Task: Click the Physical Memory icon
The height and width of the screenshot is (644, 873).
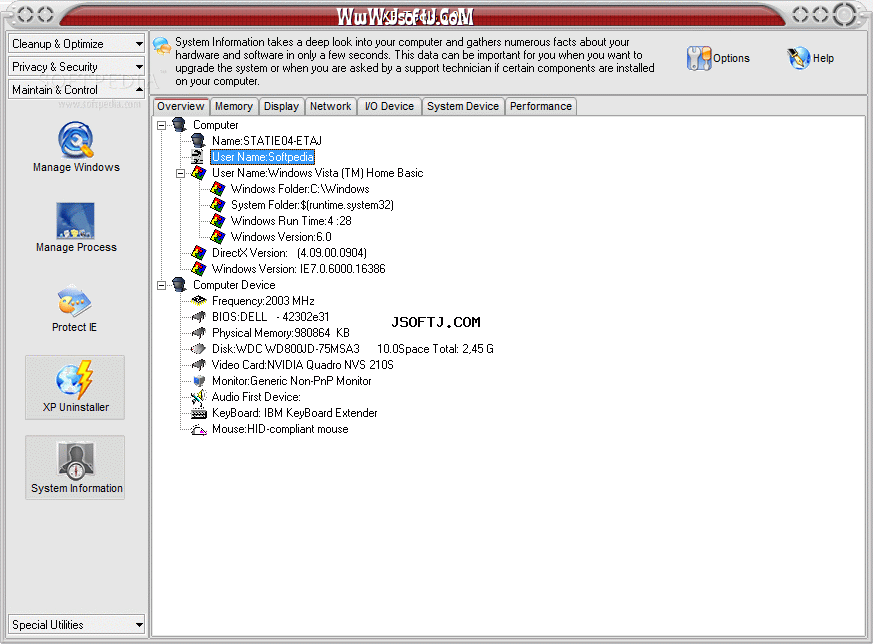Action: pos(198,333)
